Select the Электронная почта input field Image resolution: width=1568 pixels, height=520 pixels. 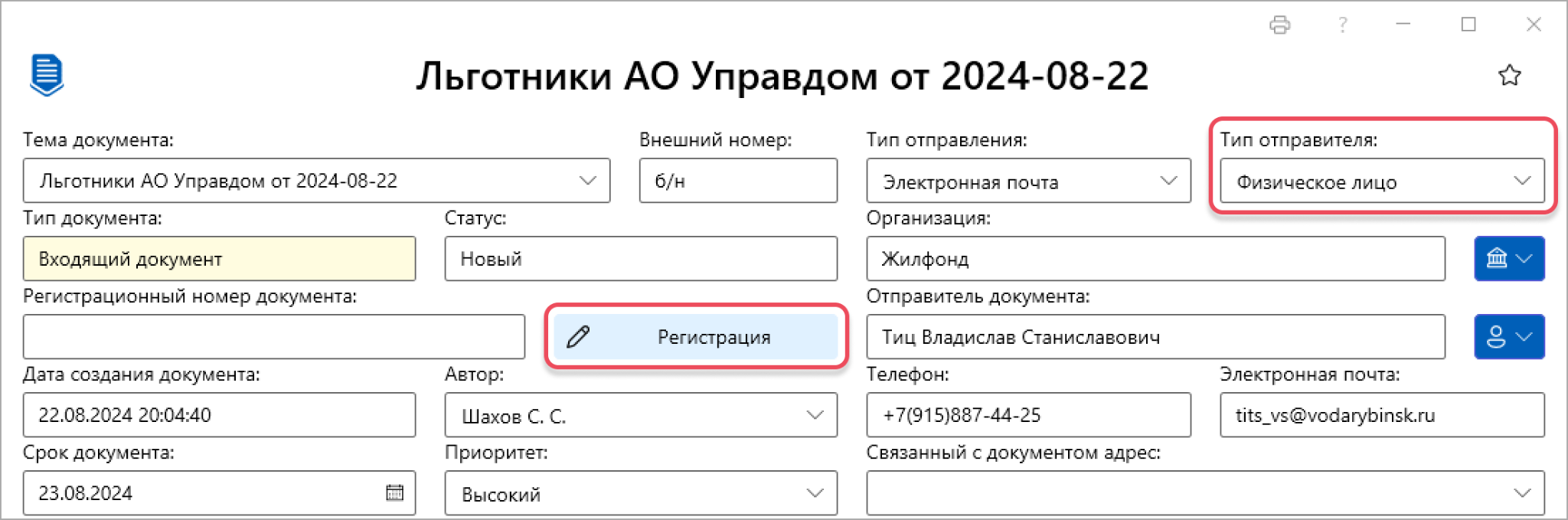click(1382, 415)
